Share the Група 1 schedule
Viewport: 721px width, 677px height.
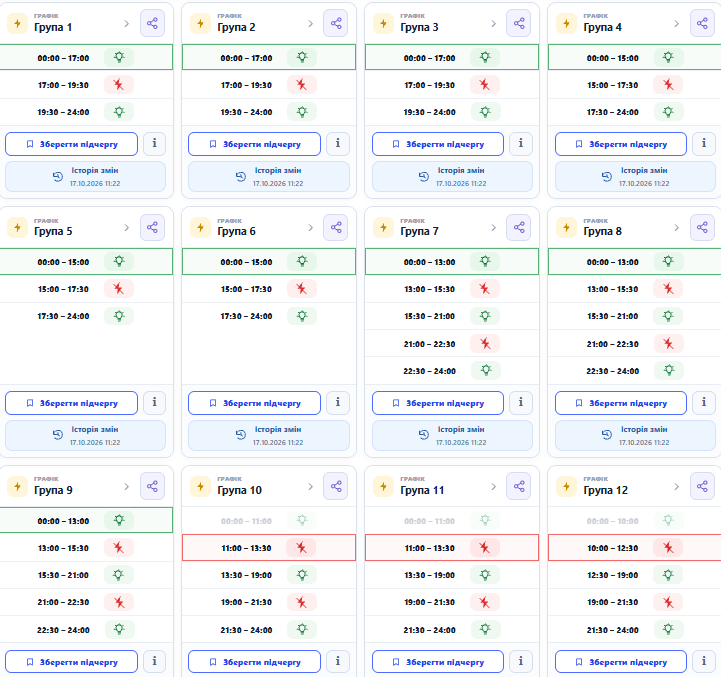pos(152,23)
